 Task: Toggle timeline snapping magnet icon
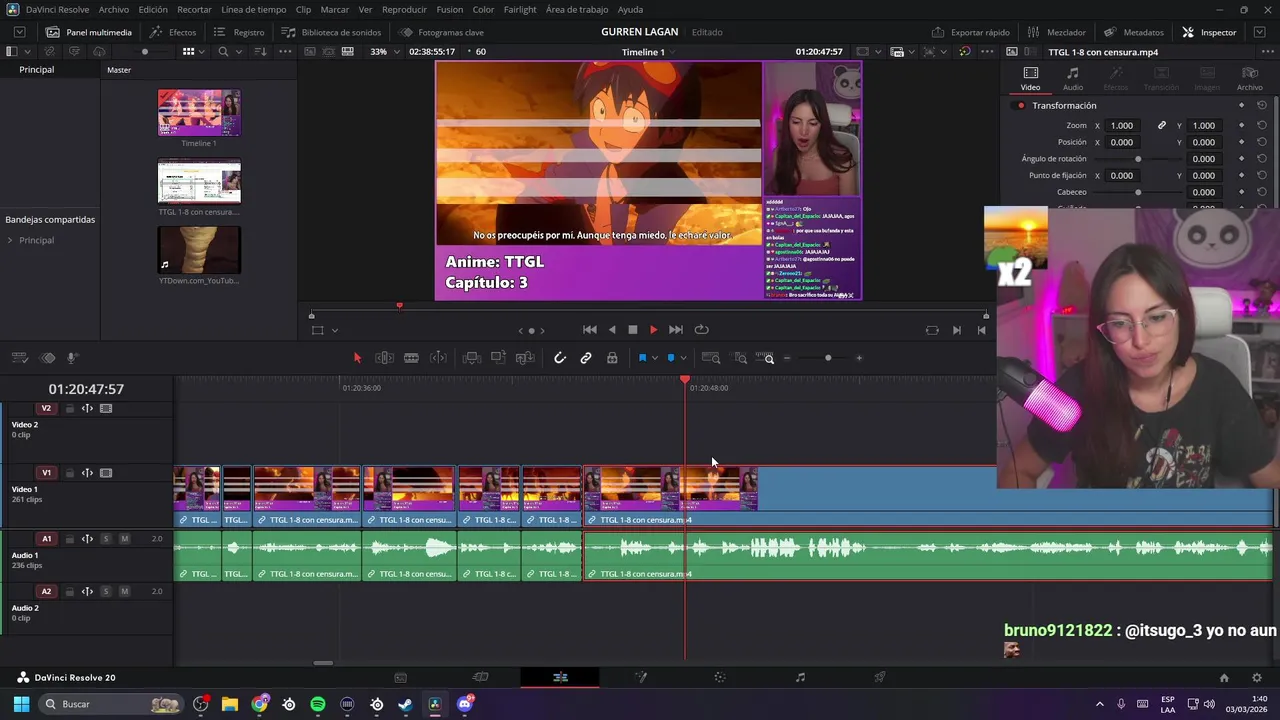pos(560,358)
